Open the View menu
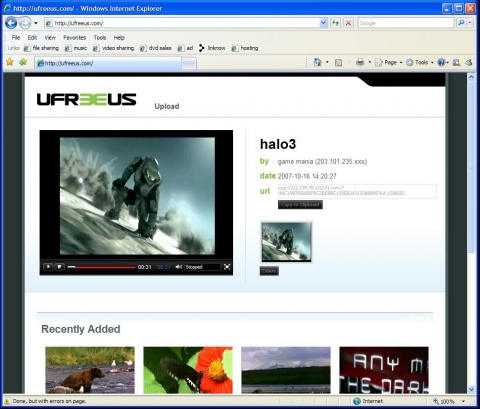This screenshot has width=480, height=409. tap(50, 37)
